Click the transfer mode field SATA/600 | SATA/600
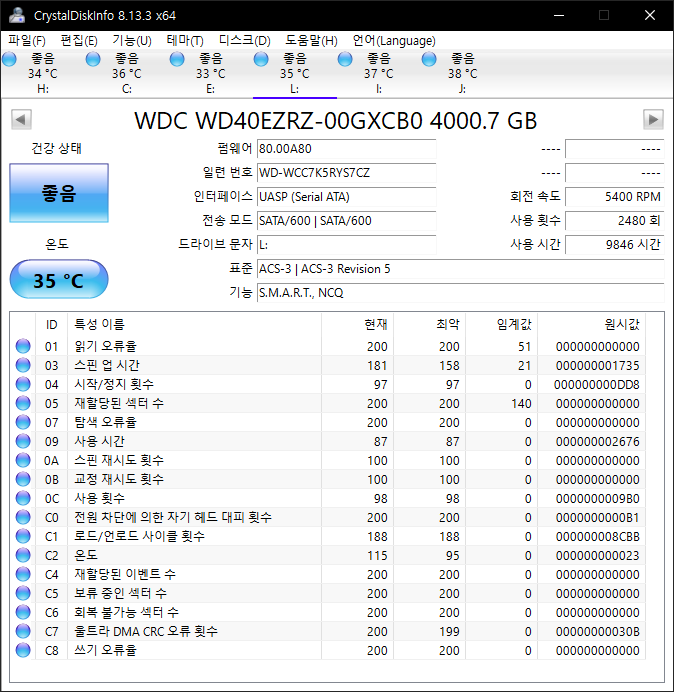The width and height of the screenshot is (674, 692). click(346, 220)
